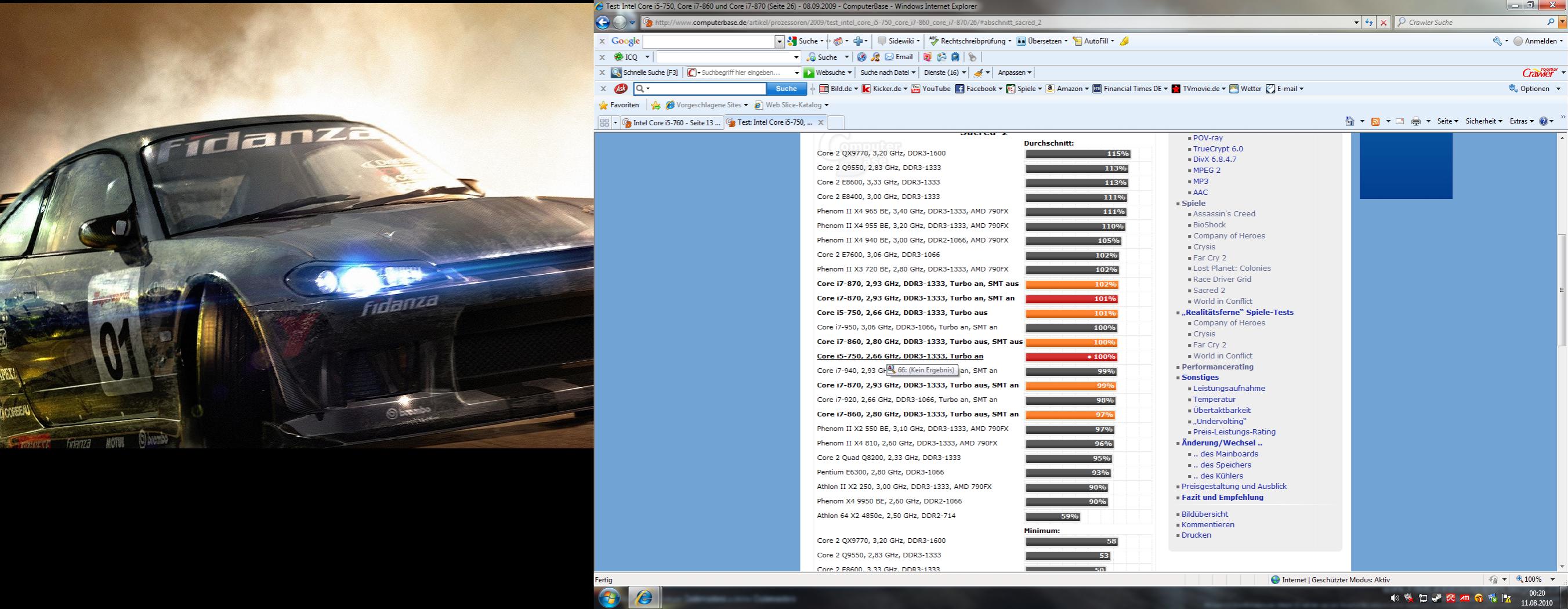
Task: Open the Leistungsaufnahme link
Action: pyautogui.click(x=1229, y=389)
